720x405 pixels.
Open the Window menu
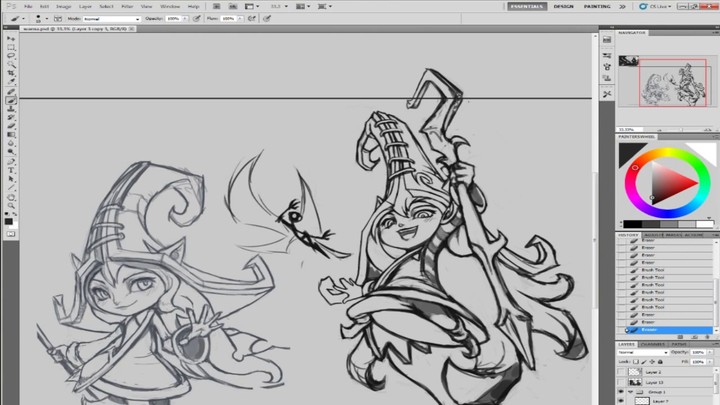pos(169,6)
